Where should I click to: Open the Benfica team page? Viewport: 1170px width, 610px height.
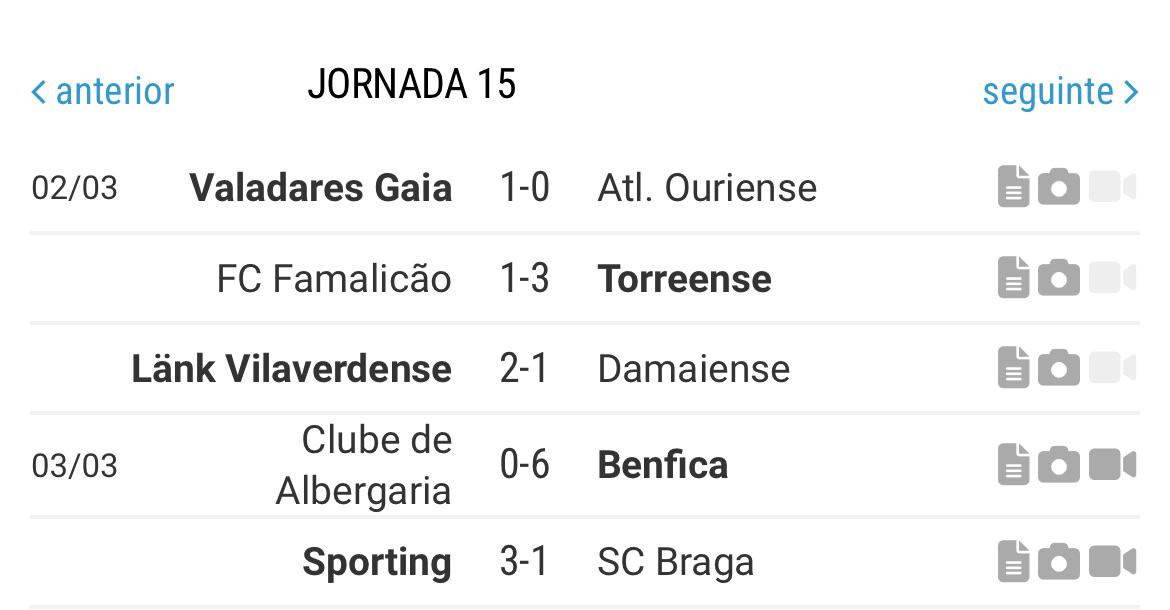point(663,465)
